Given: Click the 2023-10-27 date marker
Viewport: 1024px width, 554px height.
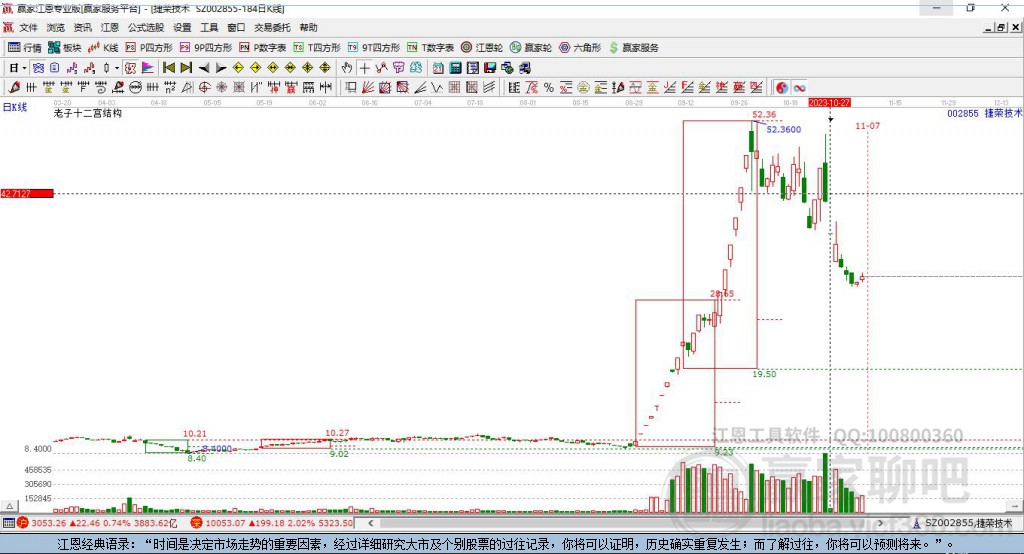Looking at the screenshot, I should [829, 103].
